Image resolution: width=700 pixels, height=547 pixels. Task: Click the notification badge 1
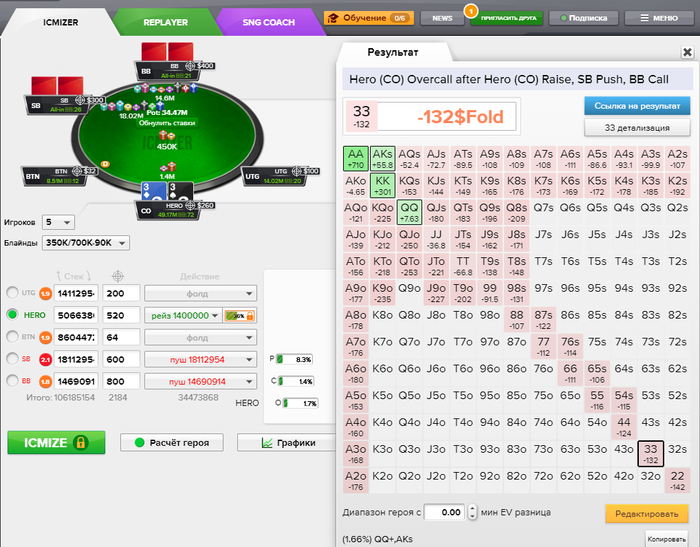click(471, 10)
